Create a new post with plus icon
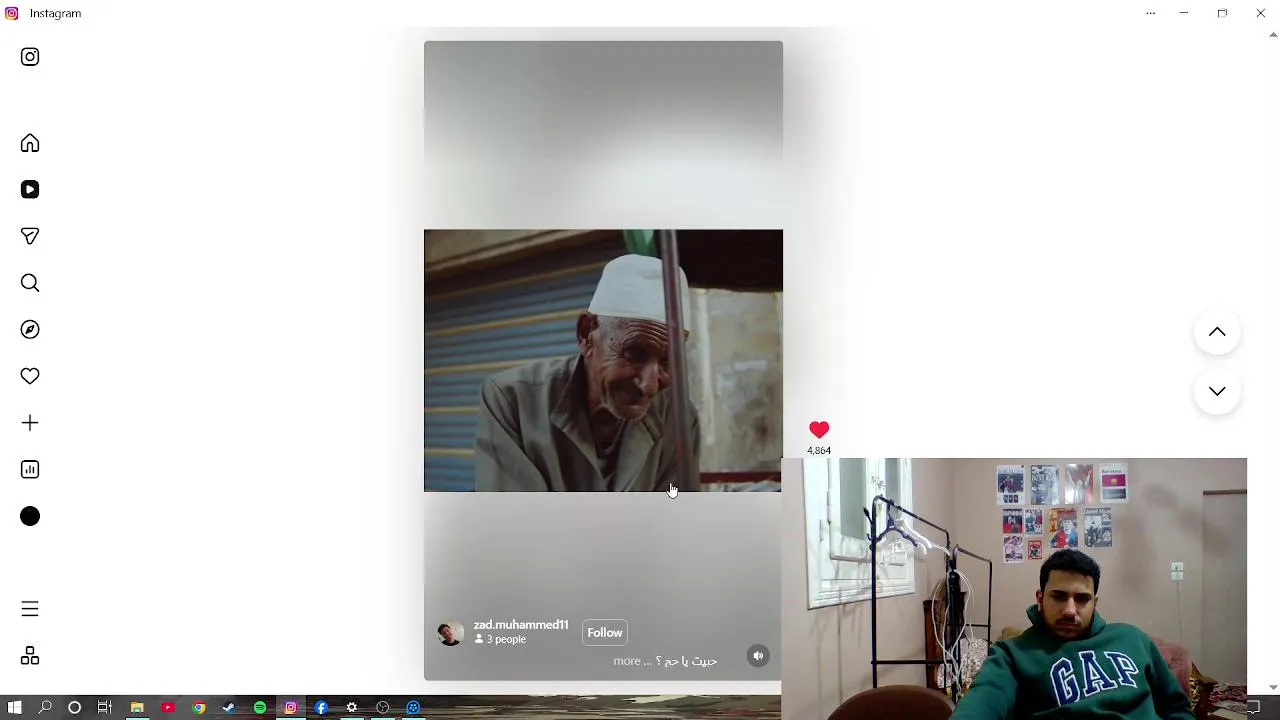Image resolution: width=1280 pixels, height=720 pixels. tap(30, 423)
